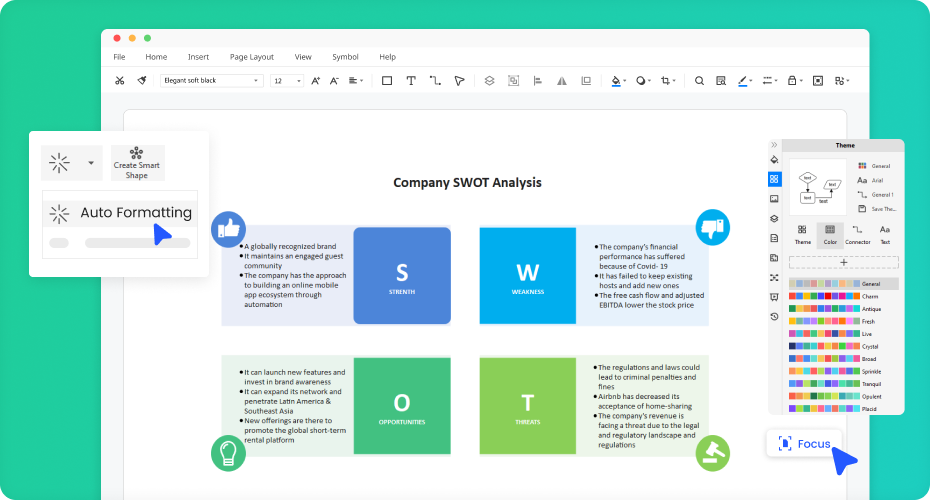
Task: Click the blue S Strength box
Action: click(401, 276)
